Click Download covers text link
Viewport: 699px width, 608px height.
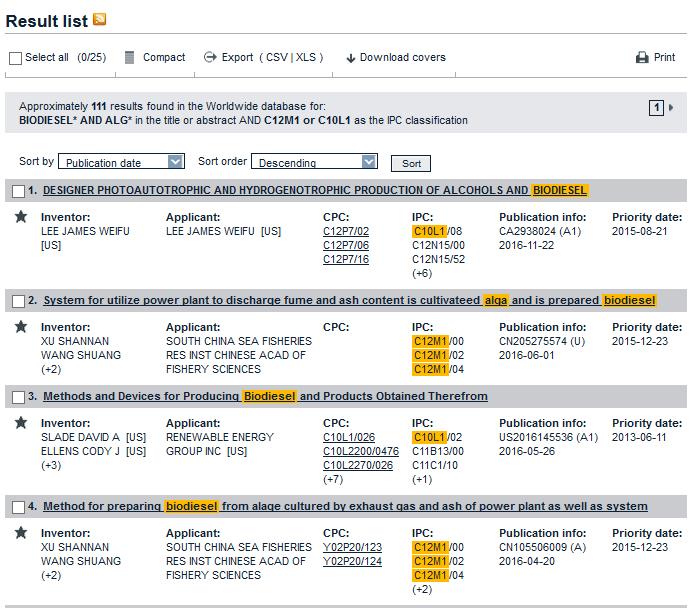[403, 58]
